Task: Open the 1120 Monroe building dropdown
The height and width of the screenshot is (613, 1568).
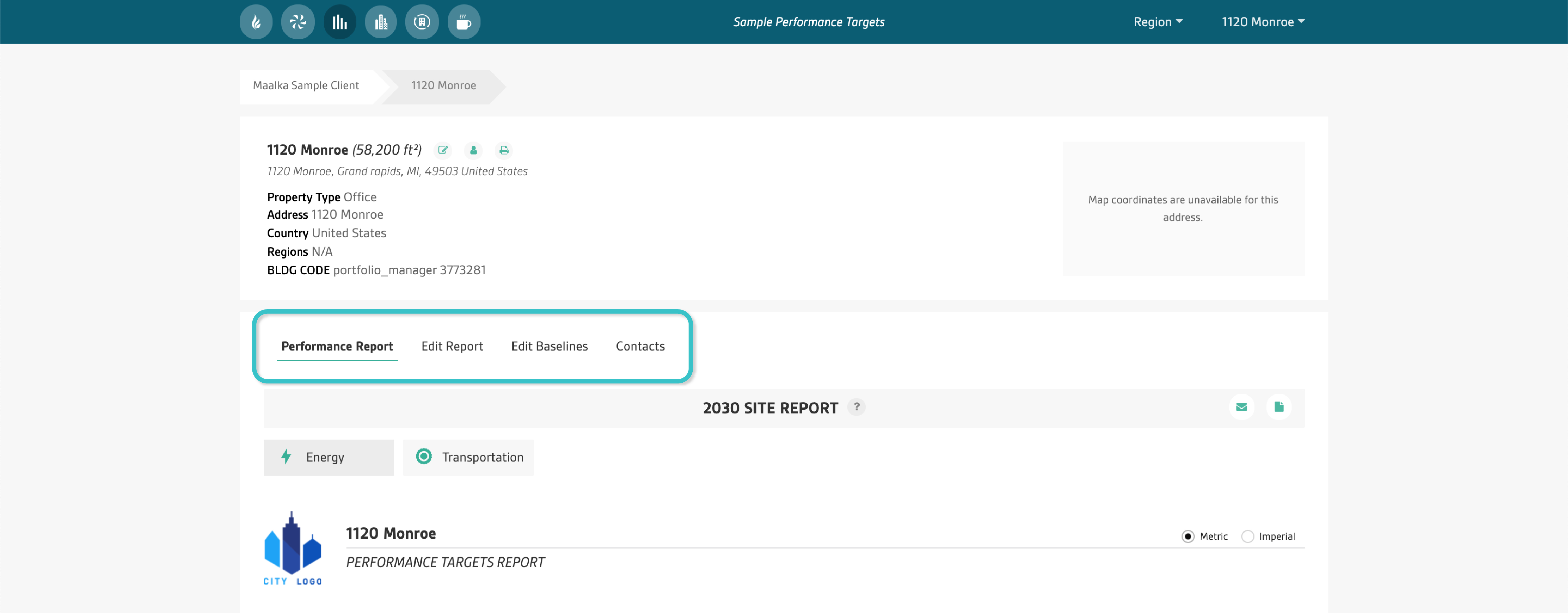Action: click(1263, 22)
